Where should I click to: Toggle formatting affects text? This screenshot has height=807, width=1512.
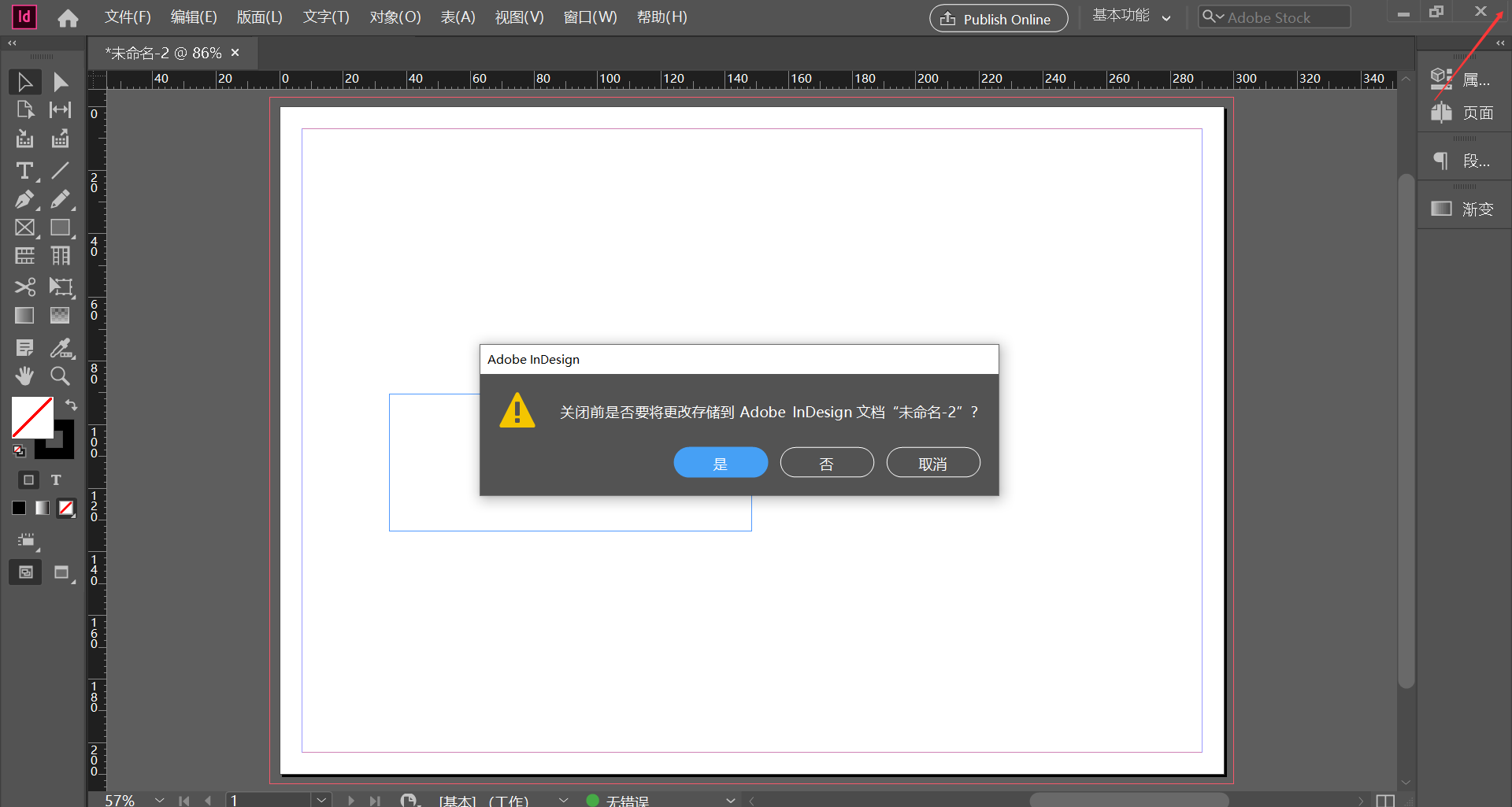click(56, 479)
